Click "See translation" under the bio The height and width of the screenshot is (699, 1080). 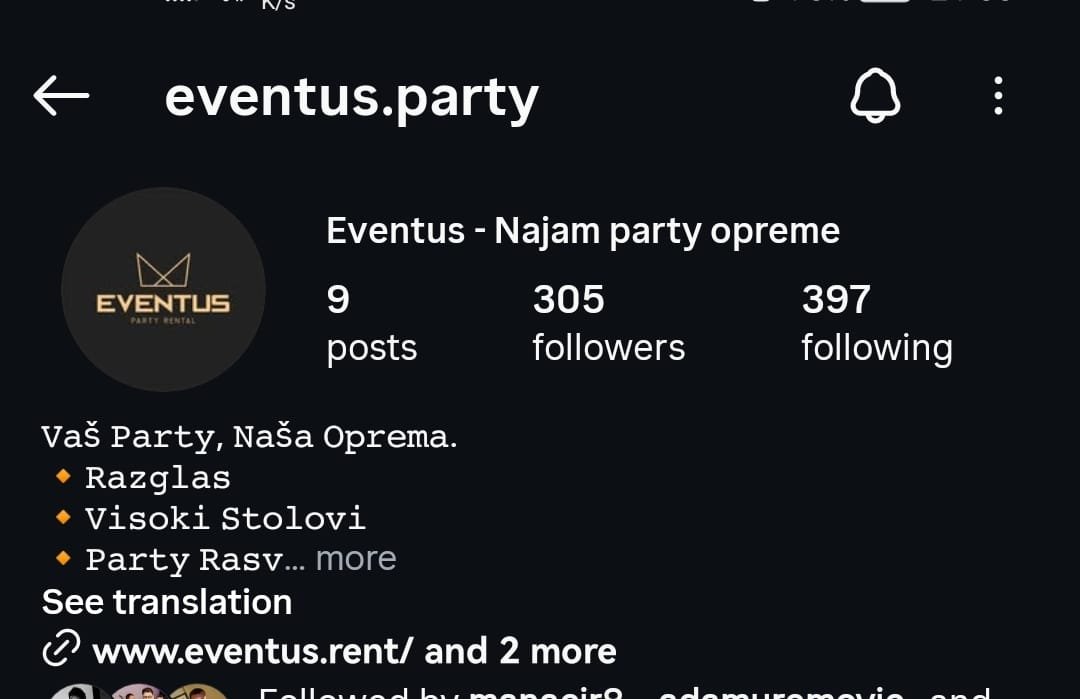[167, 602]
